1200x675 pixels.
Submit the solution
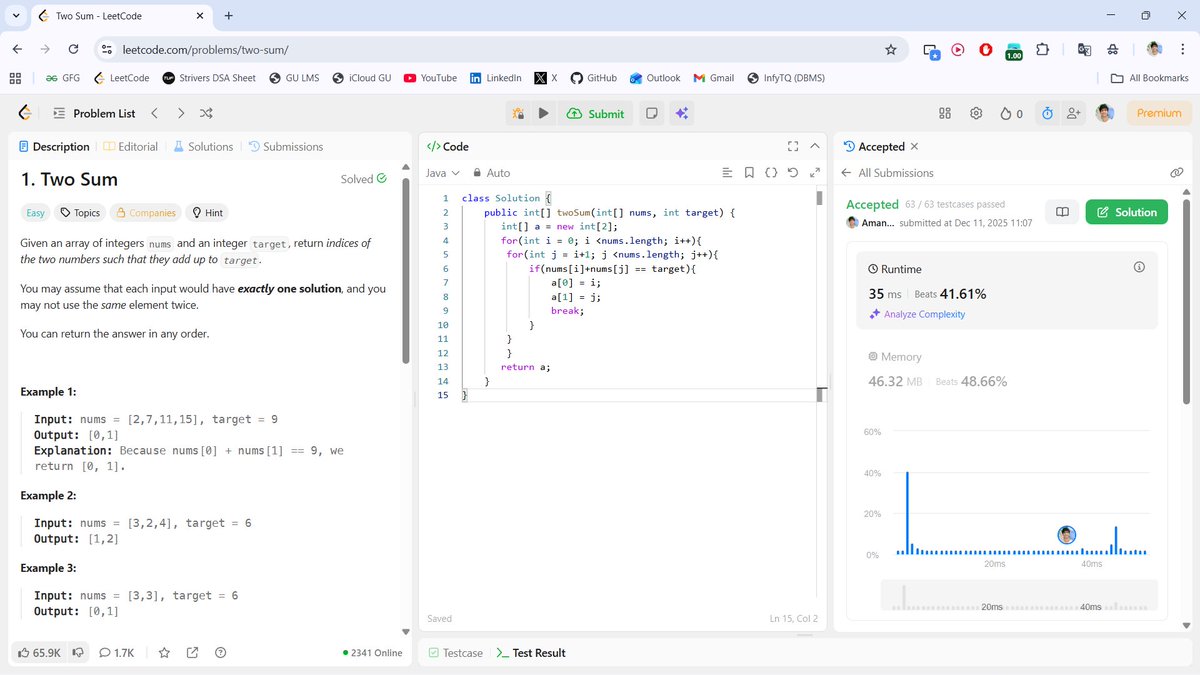596,113
